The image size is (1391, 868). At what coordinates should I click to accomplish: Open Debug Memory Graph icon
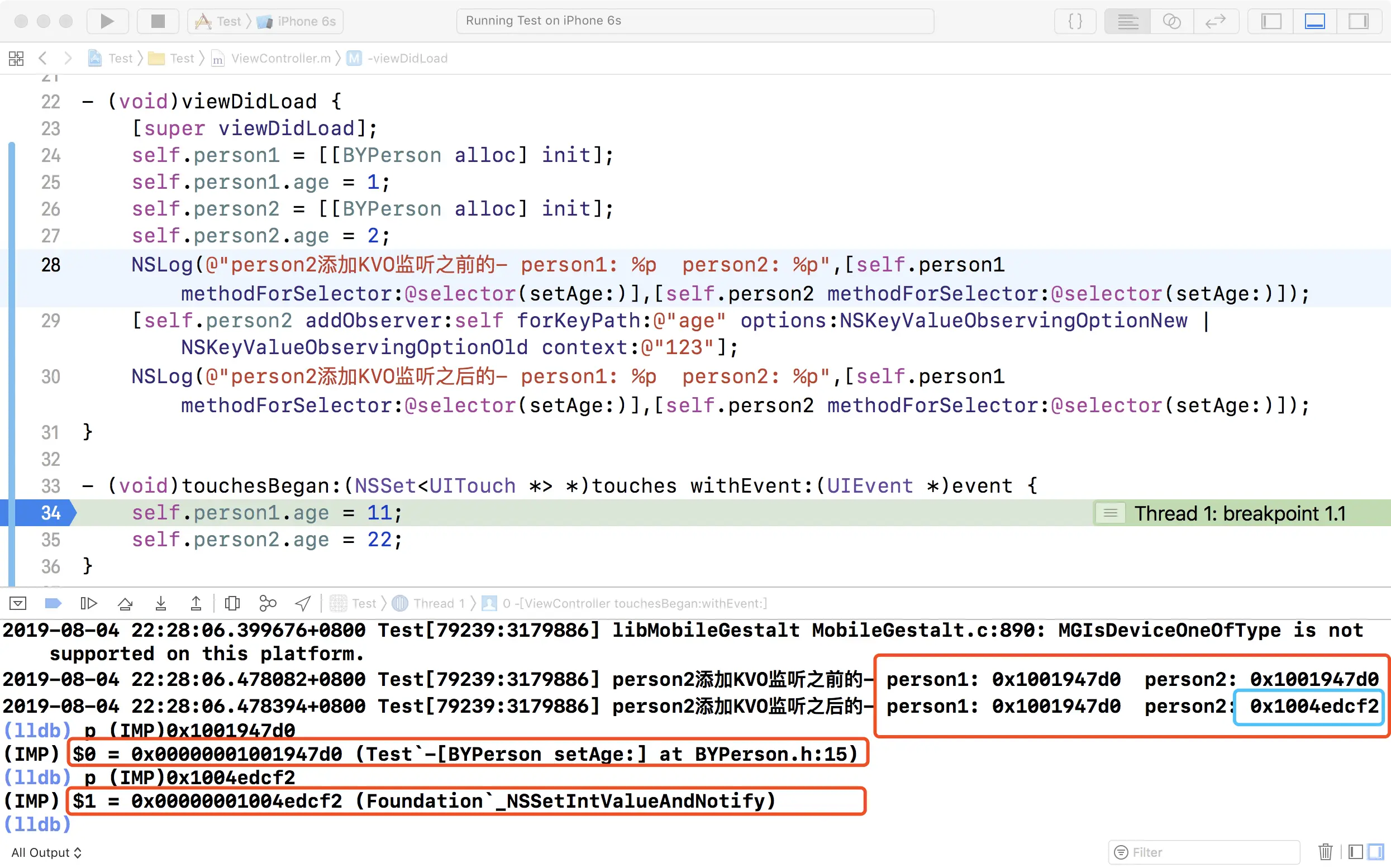click(x=268, y=603)
